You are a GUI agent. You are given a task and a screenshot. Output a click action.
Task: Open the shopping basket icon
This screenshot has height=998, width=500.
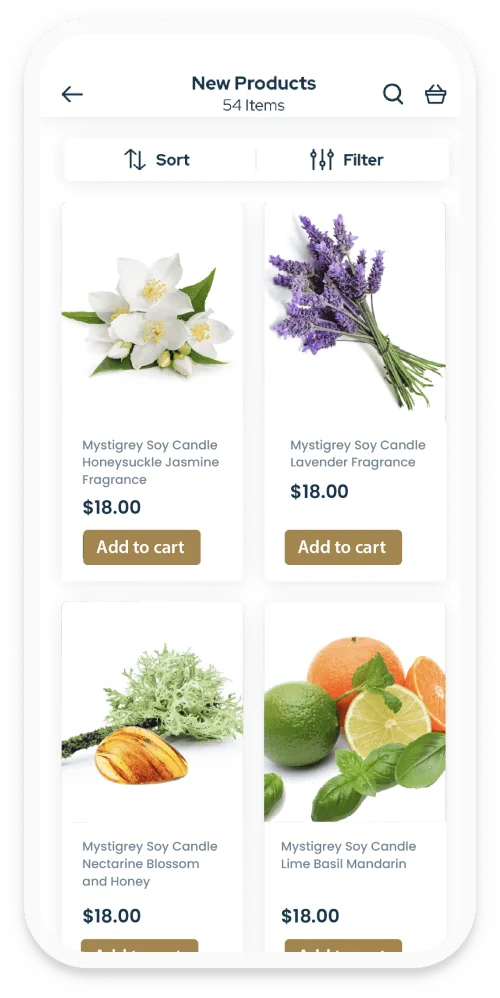coord(436,94)
